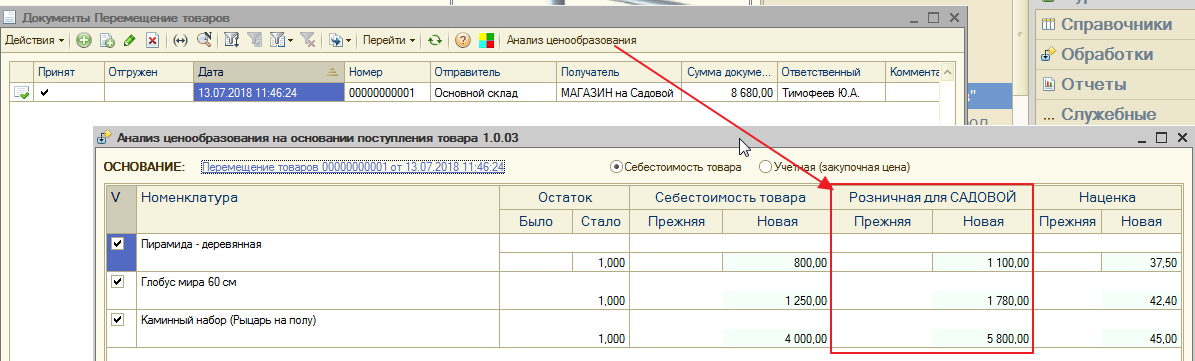
Task: Click new markup value 42,40
Action: [x=1142, y=300]
